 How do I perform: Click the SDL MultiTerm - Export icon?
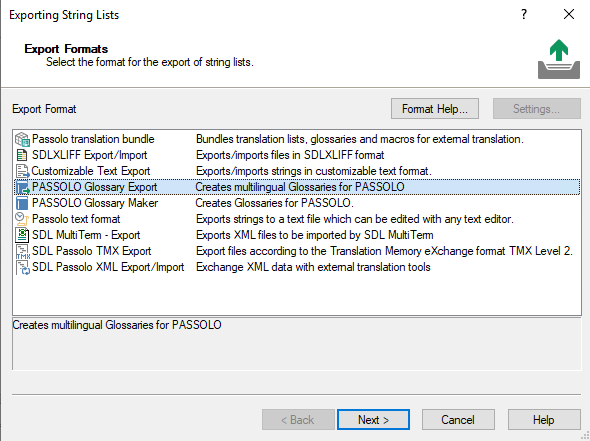(x=22, y=235)
